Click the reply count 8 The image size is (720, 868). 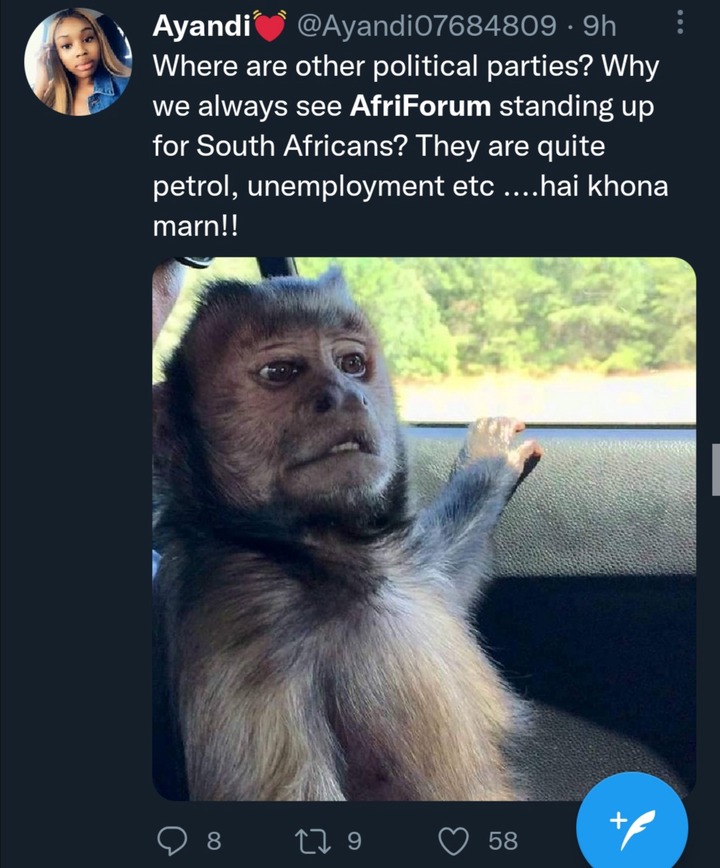pyautogui.click(x=214, y=841)
